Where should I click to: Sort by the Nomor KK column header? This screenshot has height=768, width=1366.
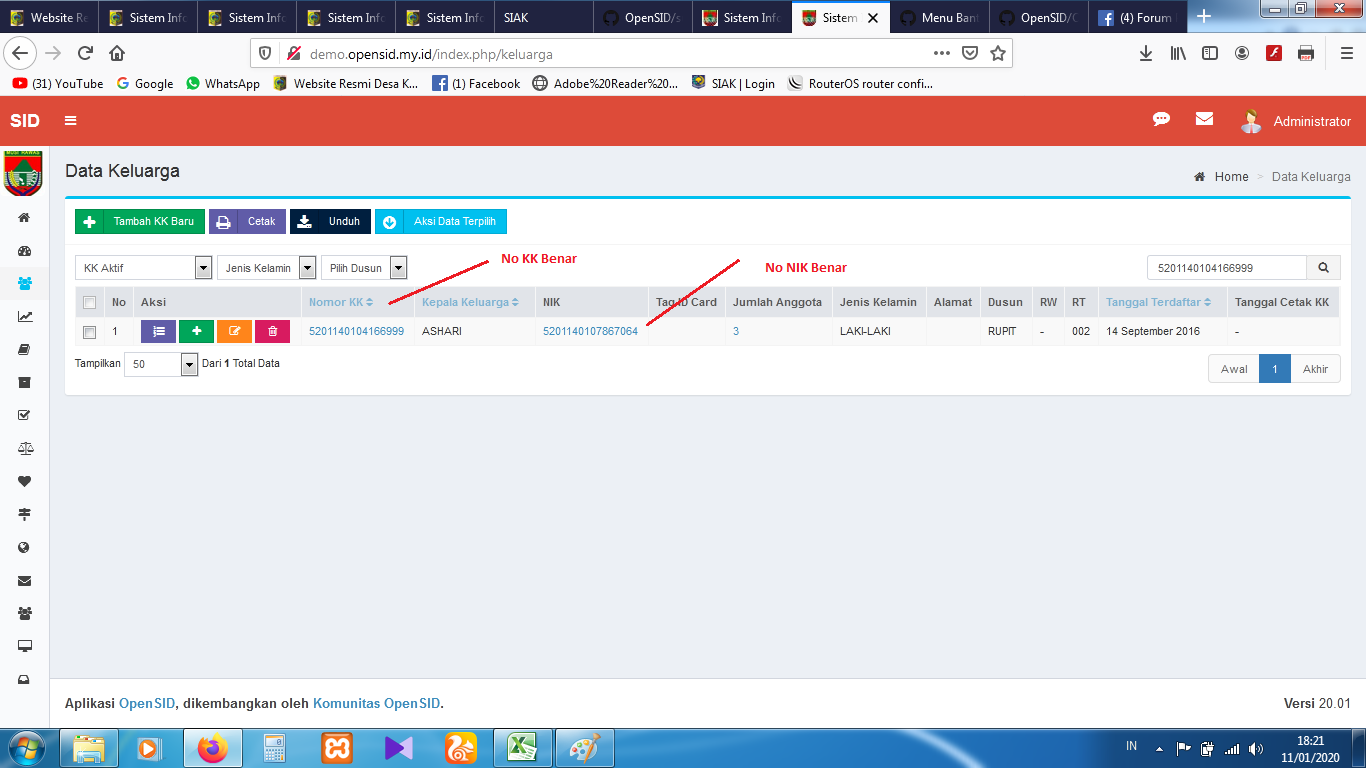click(341, 302)
